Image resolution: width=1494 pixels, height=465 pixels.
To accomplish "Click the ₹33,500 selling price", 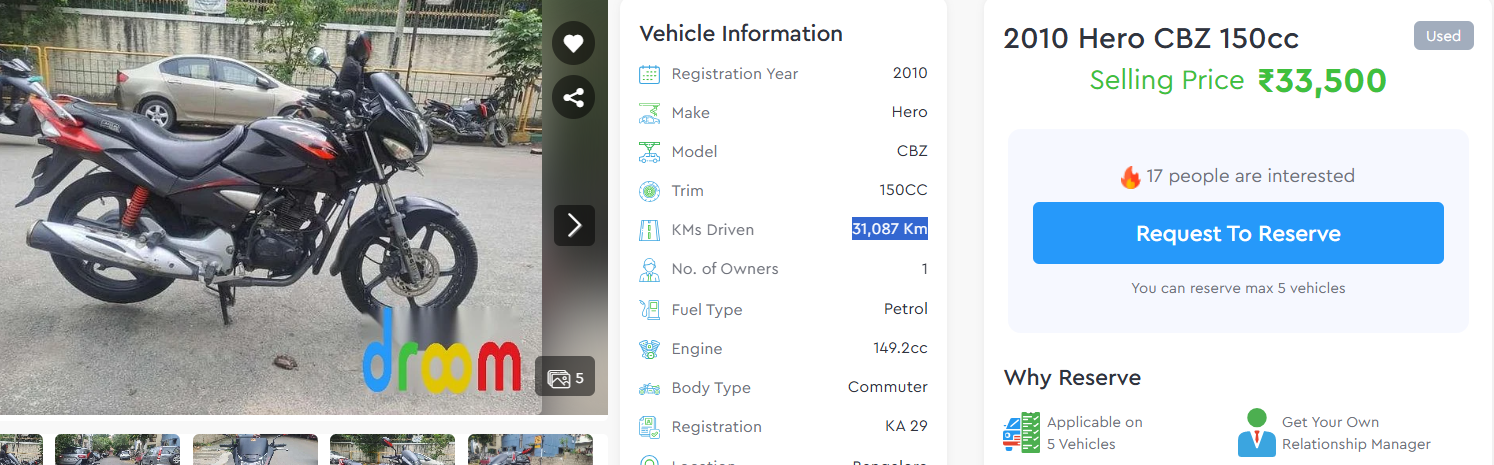I will tap(1322, 81).
